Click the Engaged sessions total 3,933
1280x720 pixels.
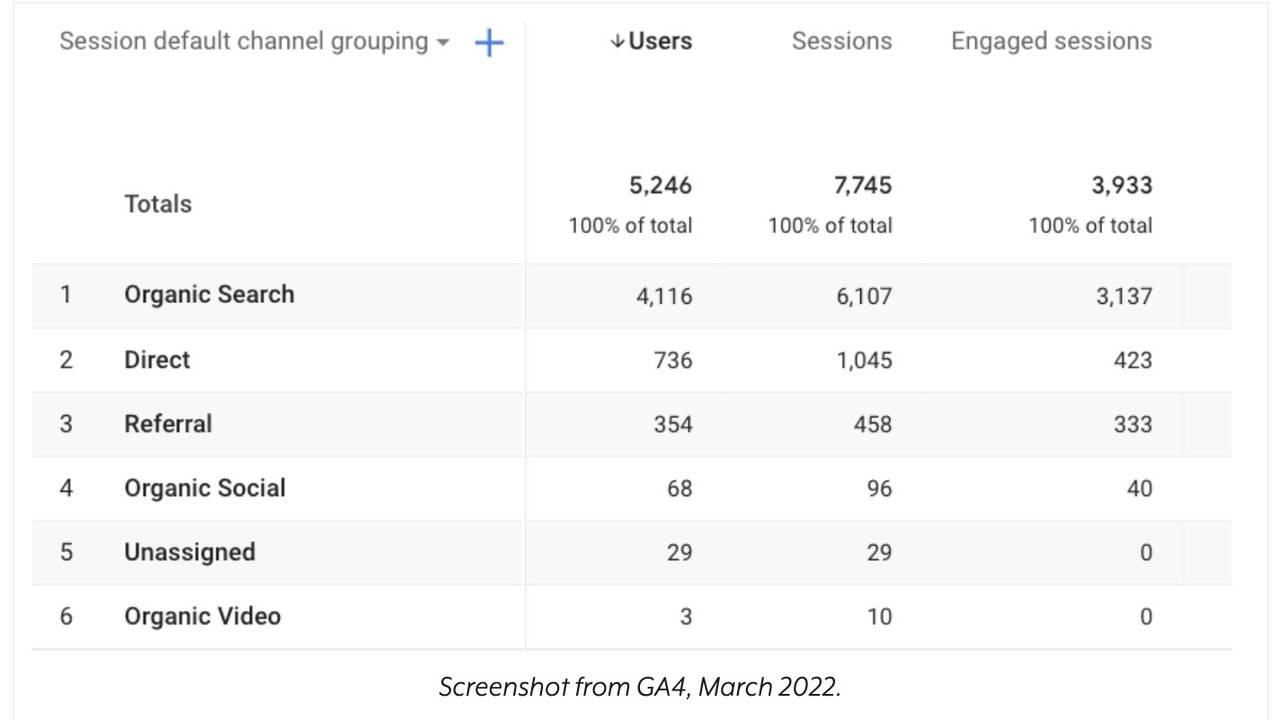(x=1122, y=185)
